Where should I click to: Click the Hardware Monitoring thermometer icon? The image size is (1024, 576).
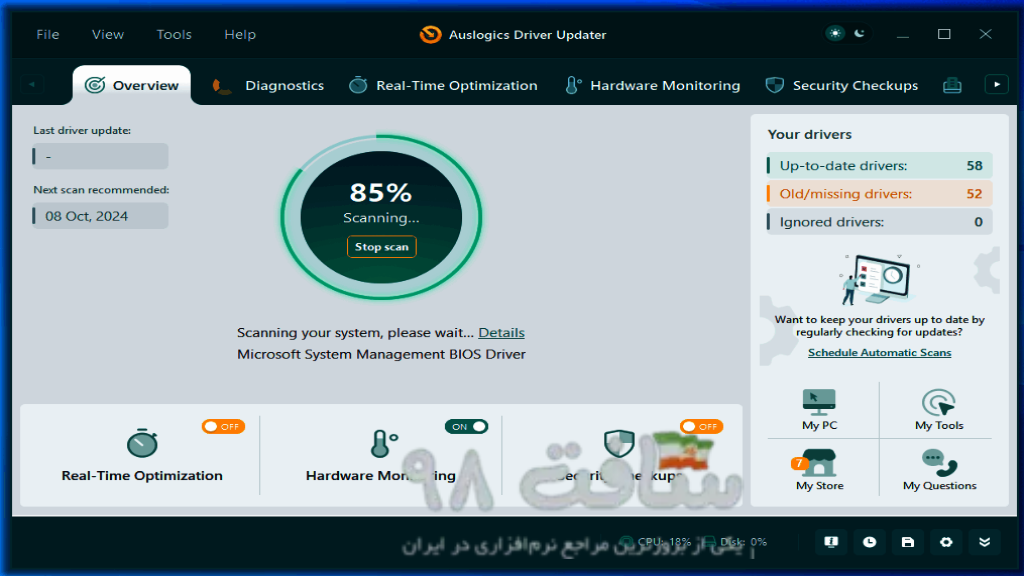pos(383,443)
